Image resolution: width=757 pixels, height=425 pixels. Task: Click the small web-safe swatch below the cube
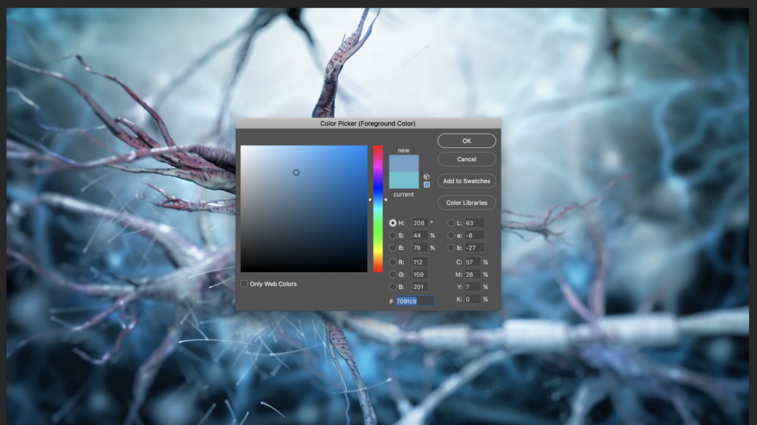coord(427,185)
